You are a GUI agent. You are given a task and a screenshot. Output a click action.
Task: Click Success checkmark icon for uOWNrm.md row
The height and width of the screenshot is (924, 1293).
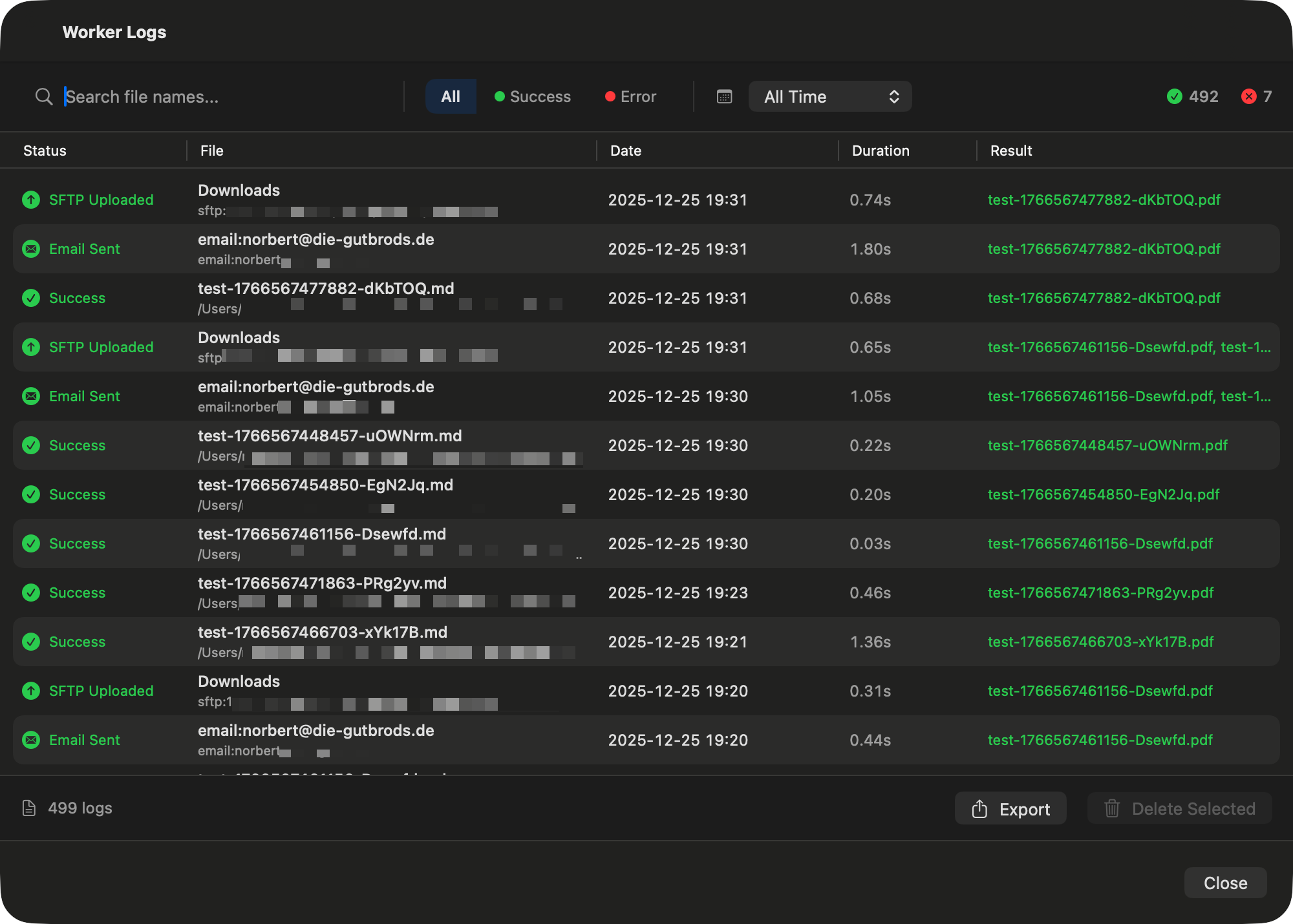[31, 445]
